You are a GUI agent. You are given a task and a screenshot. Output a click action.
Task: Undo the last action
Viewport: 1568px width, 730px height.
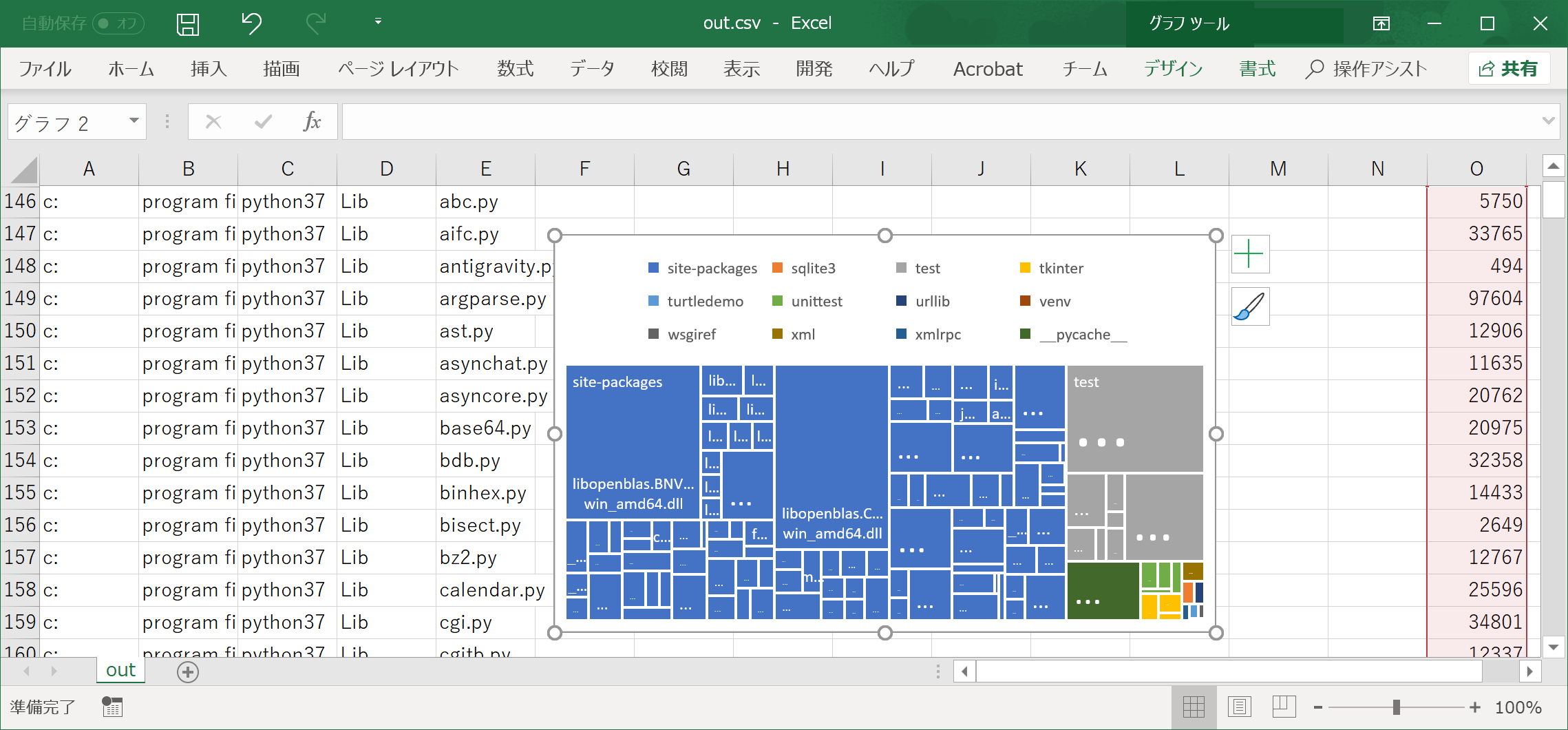click(x=252, y=23)
